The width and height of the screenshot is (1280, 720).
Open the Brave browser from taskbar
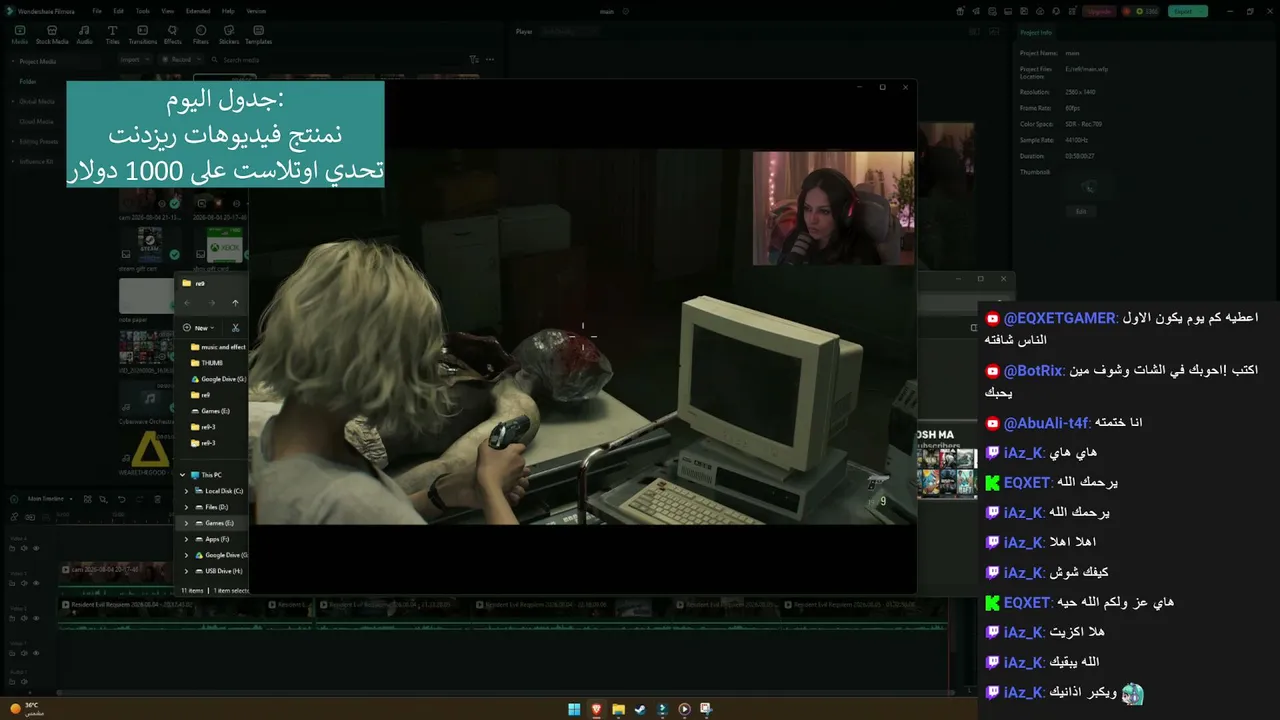(x=596, y=709)
